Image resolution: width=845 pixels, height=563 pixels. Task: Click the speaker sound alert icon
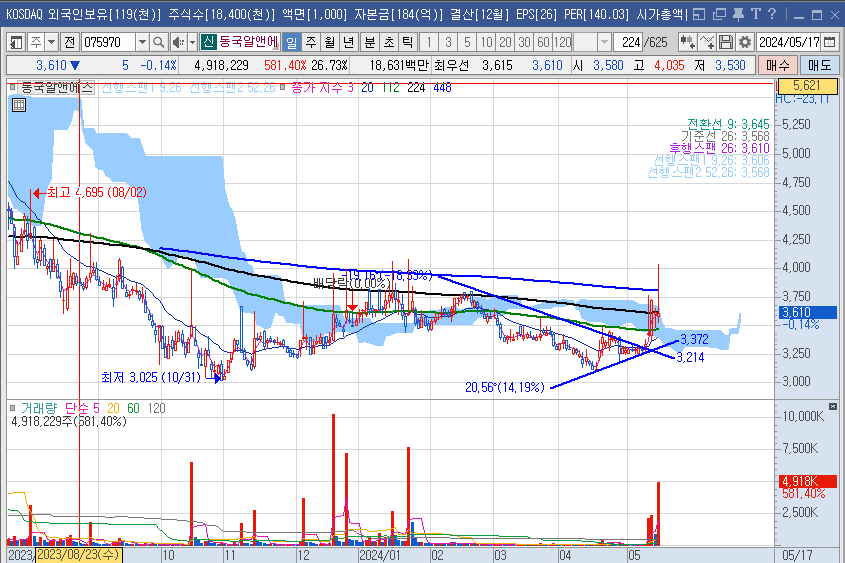pyautogui.click(x=177, y=41)
